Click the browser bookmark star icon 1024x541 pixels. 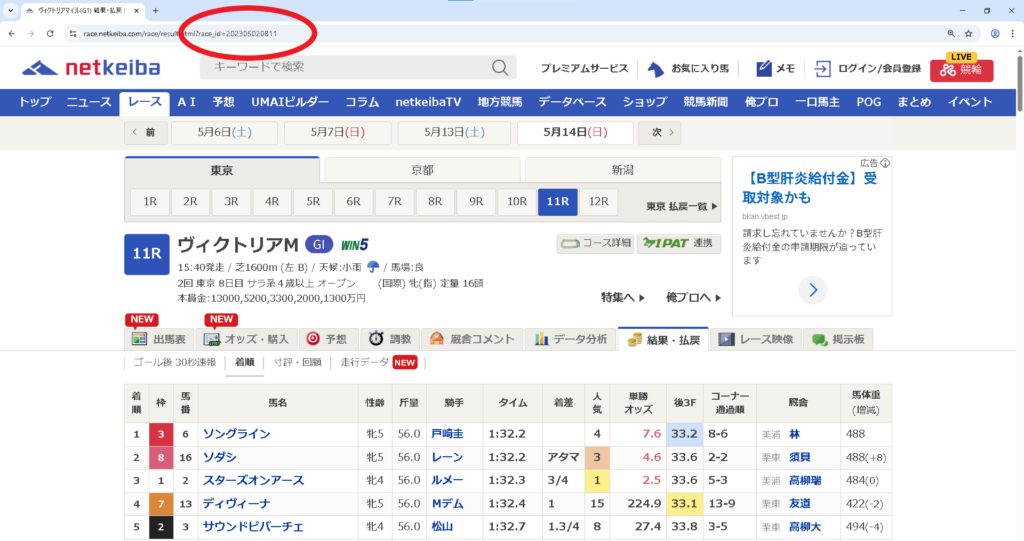tap(968, 33)
